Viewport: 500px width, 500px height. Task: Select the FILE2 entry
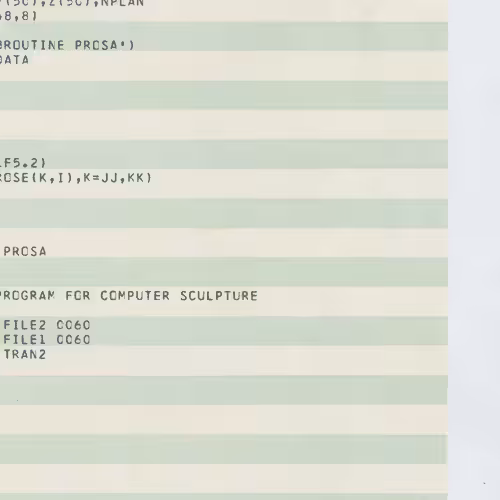[x=25, y=325]
